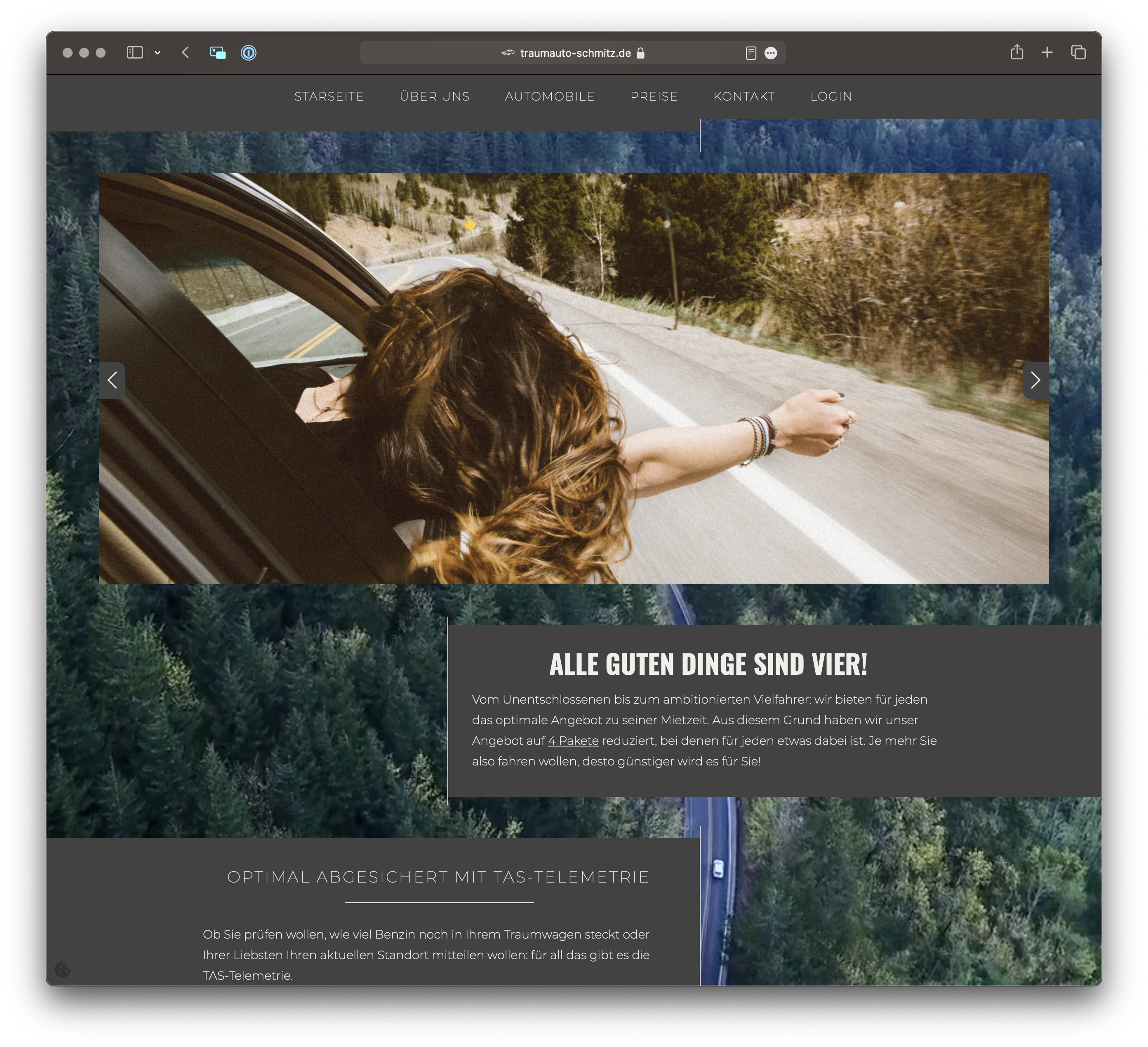The width and height of the screenshot is (1148, 1047).
Task: Open the PREISE menu item
Action: tap(654, 96)
